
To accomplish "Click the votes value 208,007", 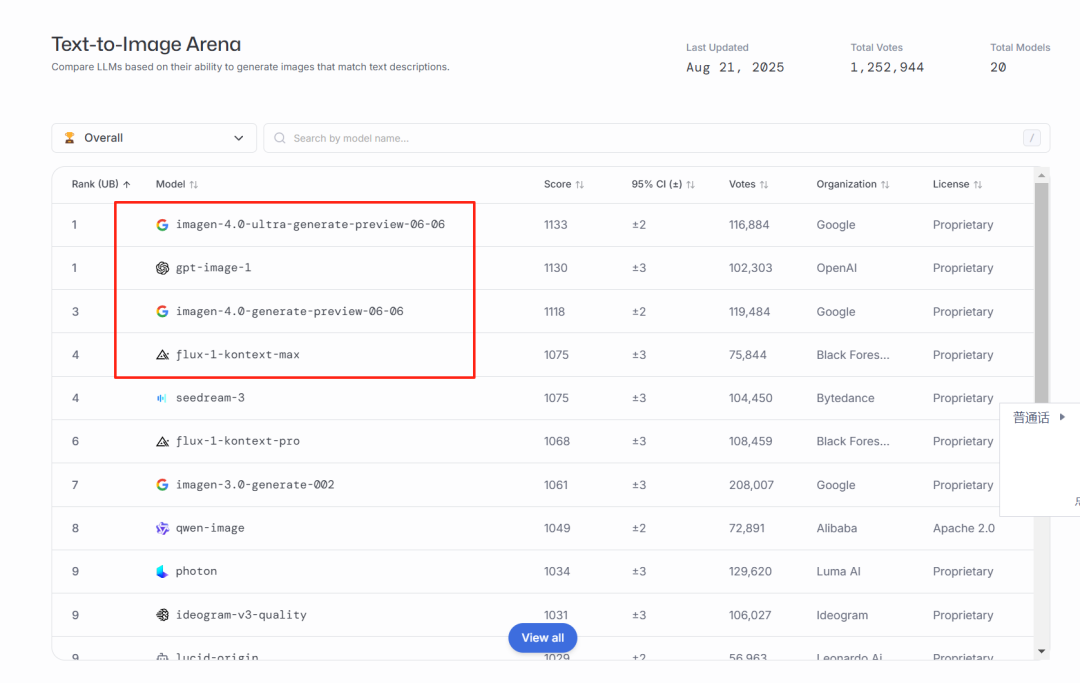I will (751, 485).
